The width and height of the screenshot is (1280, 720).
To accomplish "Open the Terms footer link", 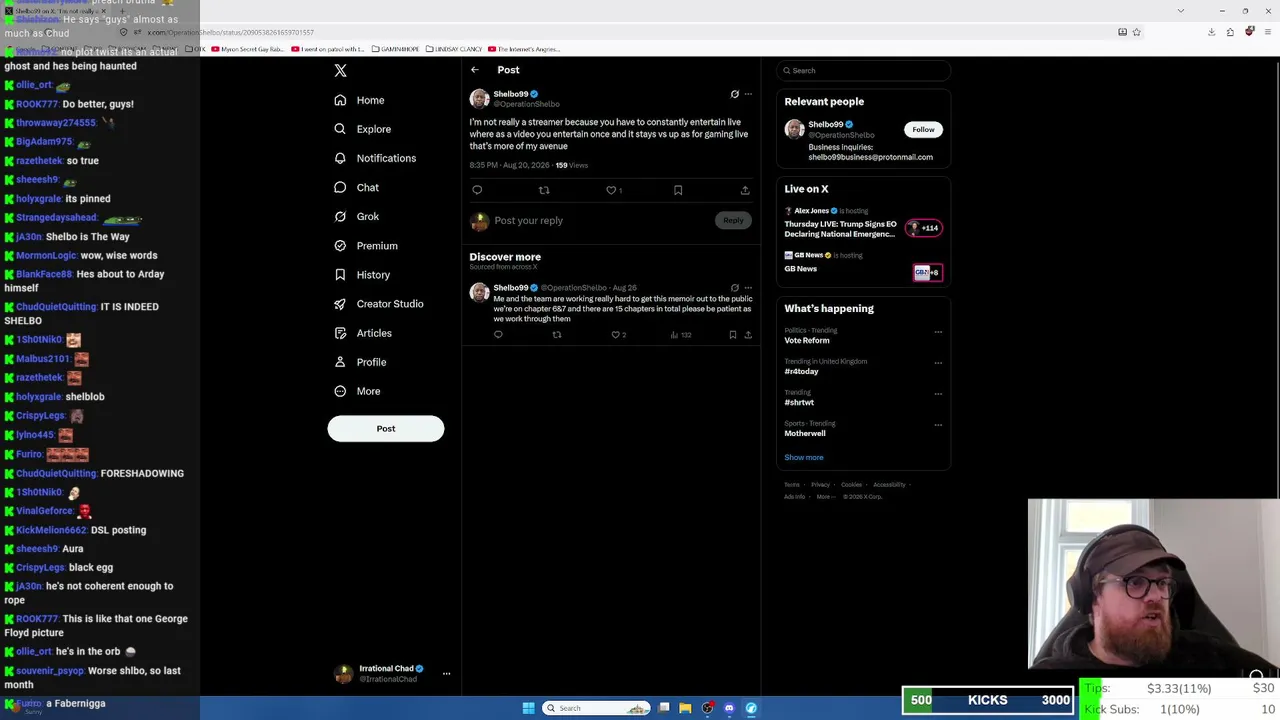I will pyautogui.click(x=792, y=485).
